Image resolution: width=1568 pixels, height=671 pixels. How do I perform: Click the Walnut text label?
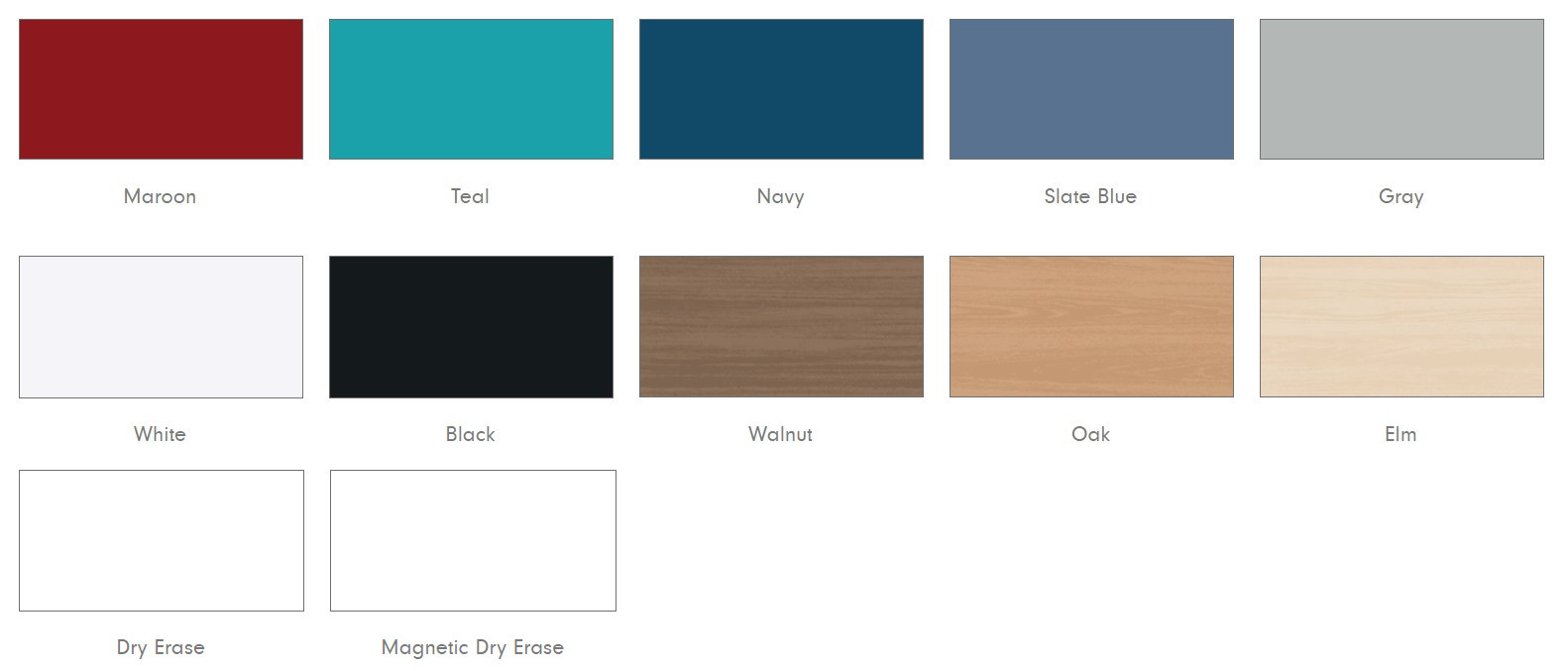click(x=780, y=434)
